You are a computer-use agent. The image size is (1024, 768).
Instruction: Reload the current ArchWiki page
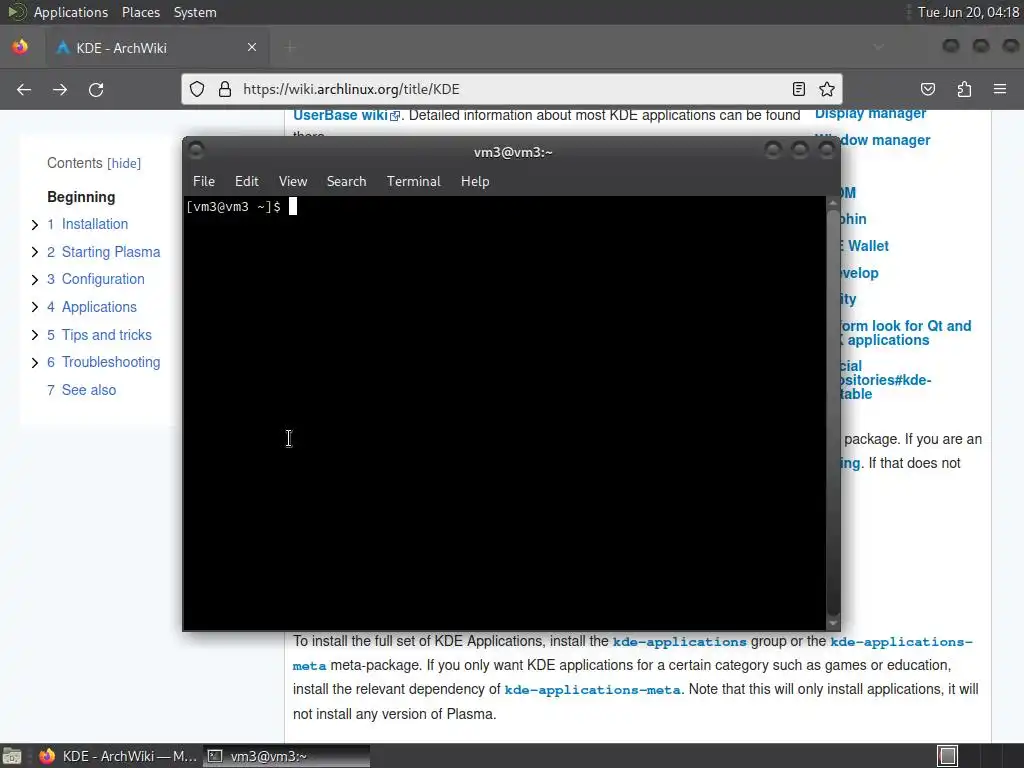click(x=96, y=89)
